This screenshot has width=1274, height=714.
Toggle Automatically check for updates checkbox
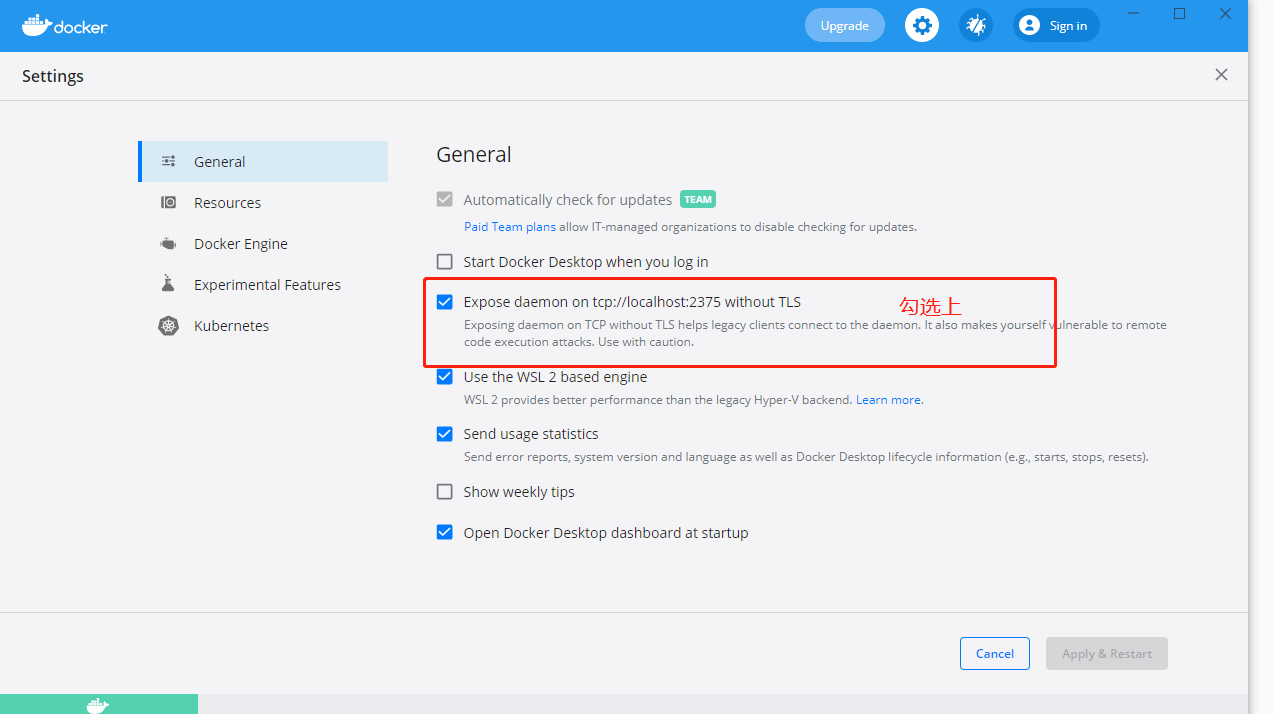tap(445, 199)
